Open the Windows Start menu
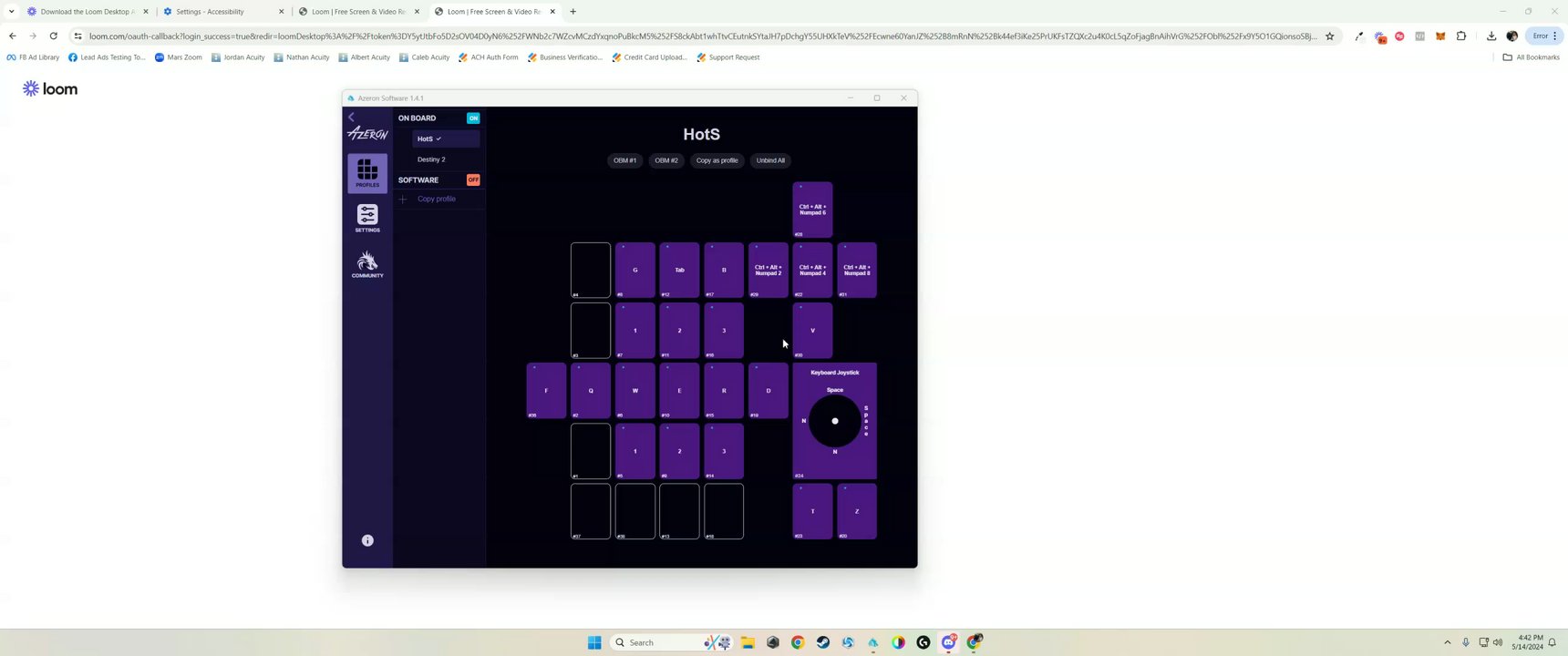This screenshot has height=656, width=1568. (594, 642)
